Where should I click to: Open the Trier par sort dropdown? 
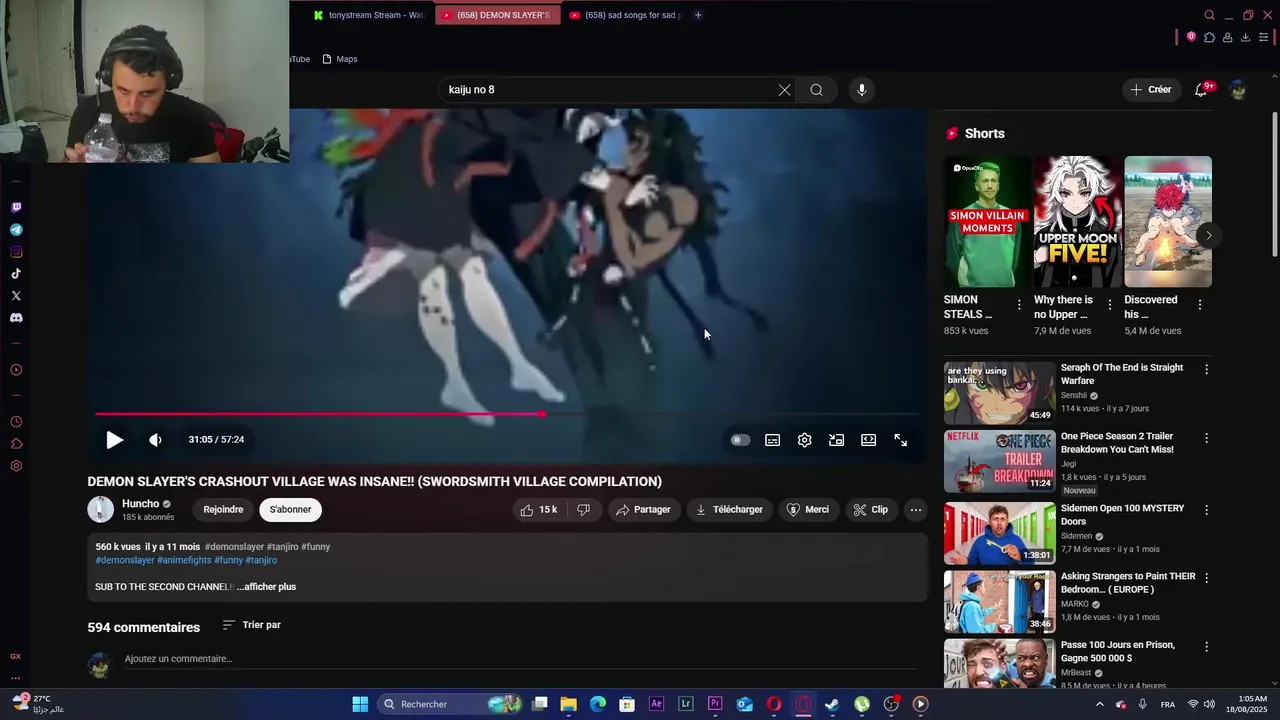click(252, 625)
